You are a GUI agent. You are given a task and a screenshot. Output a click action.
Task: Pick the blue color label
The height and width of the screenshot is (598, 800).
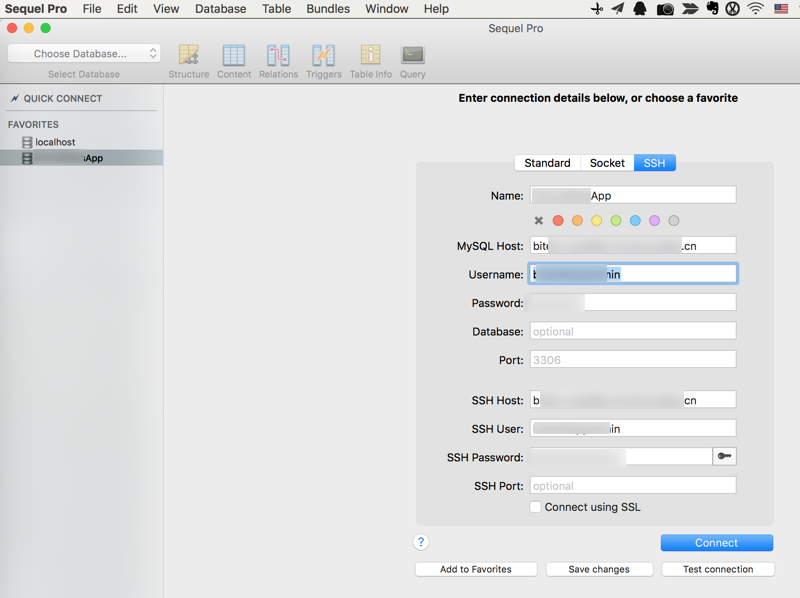coord(635,220)
